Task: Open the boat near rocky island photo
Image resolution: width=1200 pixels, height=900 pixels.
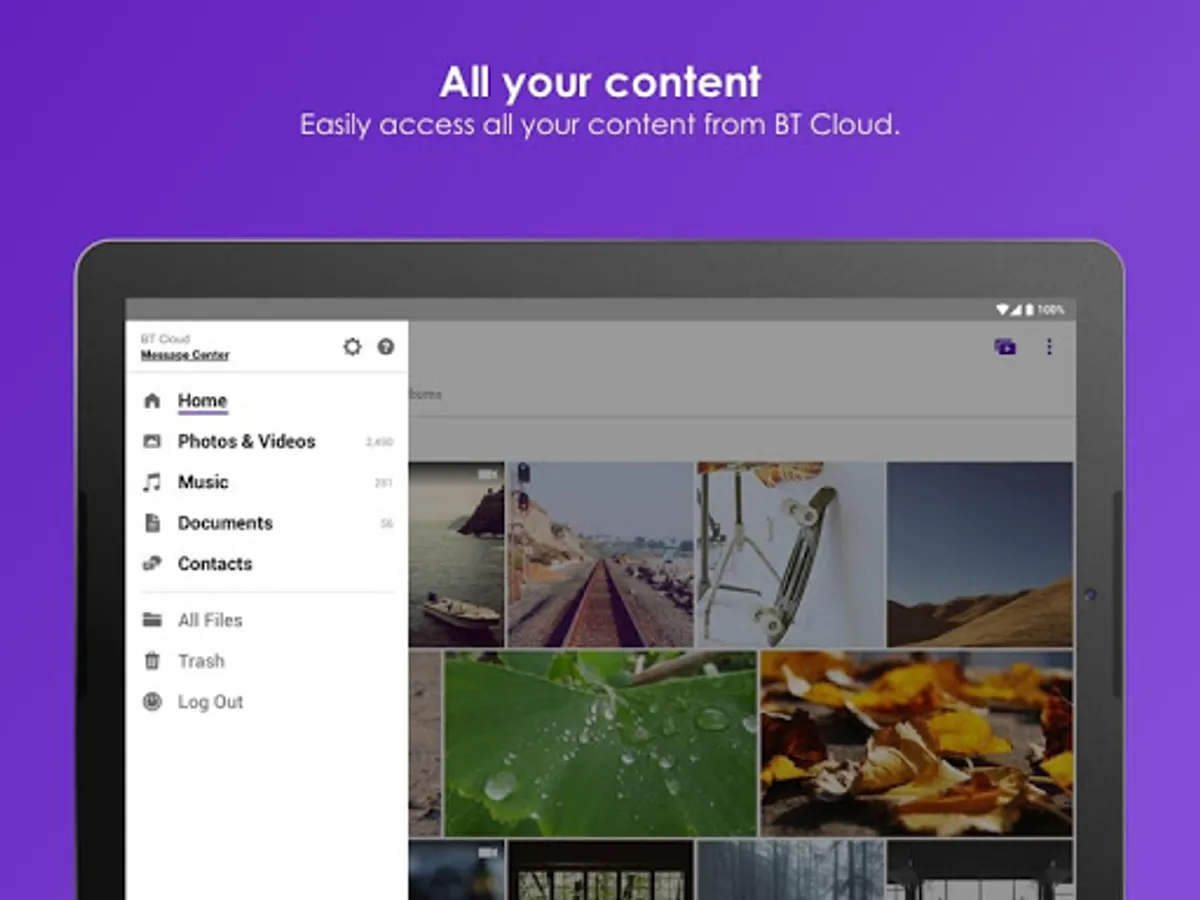Action: point(456,554)
